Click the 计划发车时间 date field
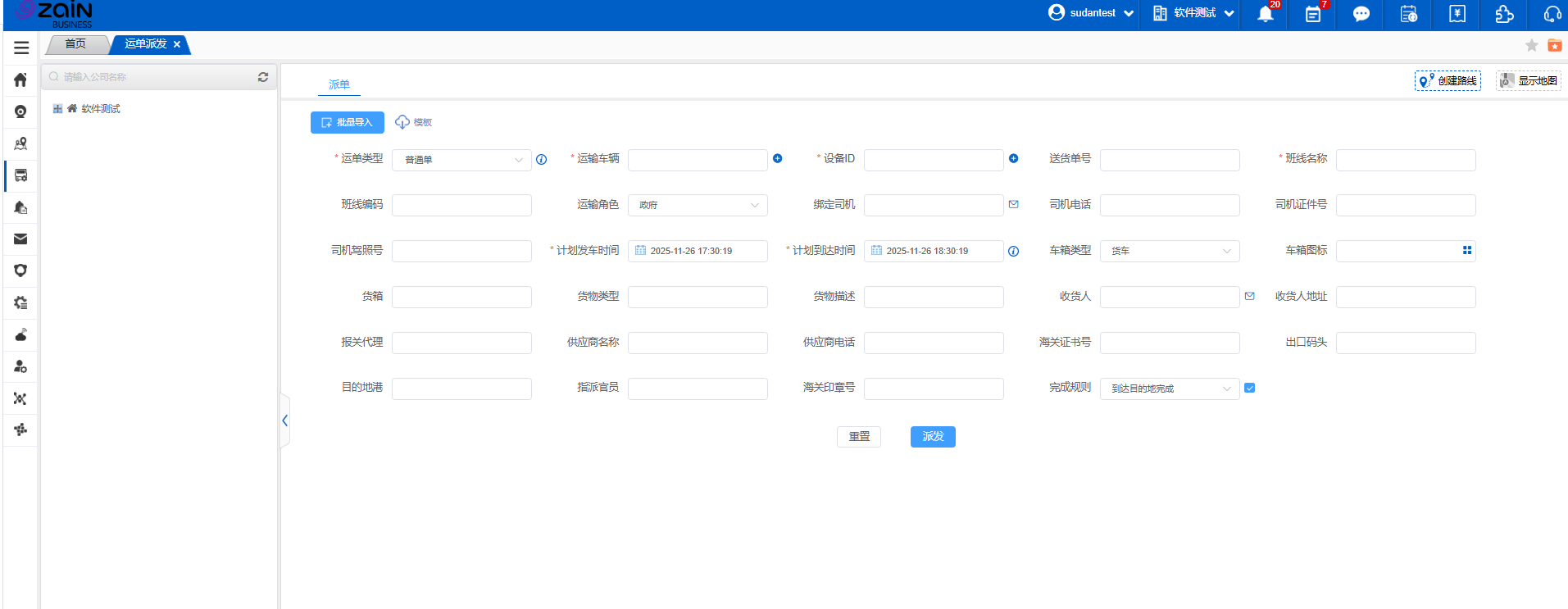Viewport: 1568px width, 609px height. click(x=698, y=251)
